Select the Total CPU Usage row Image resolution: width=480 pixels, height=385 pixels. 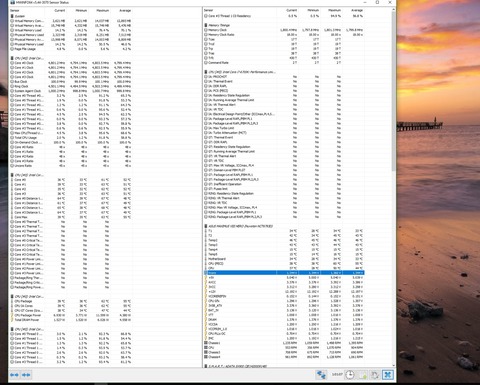click(x=71, y=137)
